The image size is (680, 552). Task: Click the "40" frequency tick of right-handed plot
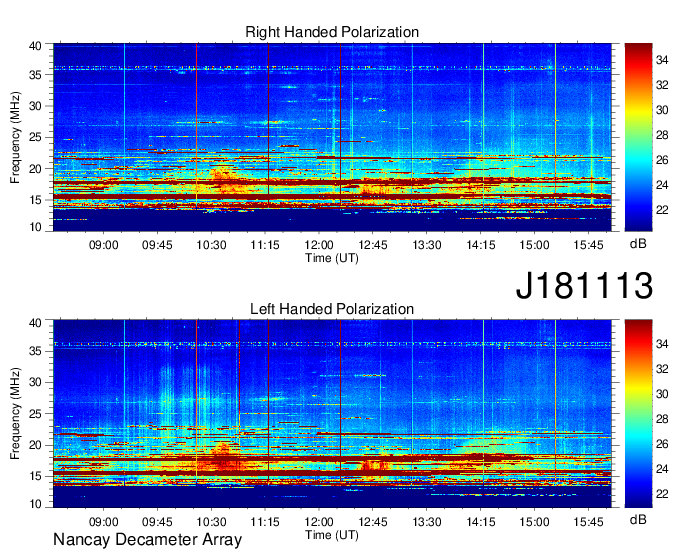coord(35,46)
